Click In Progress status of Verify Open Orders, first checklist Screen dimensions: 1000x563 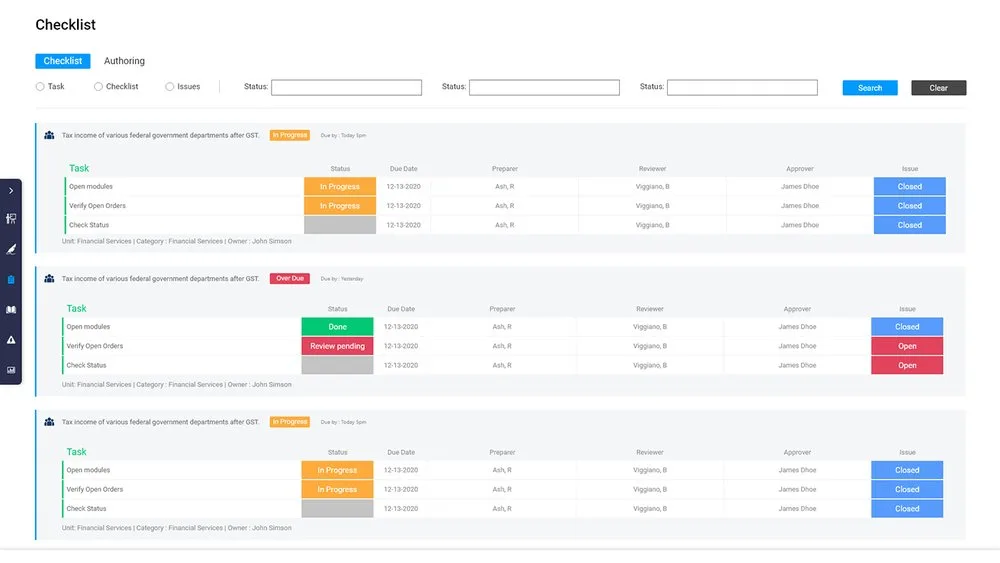point(340,206)
